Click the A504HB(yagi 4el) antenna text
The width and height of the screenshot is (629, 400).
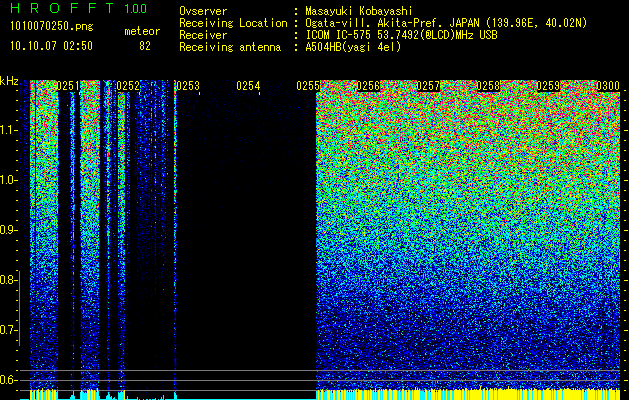pos(353,47)
